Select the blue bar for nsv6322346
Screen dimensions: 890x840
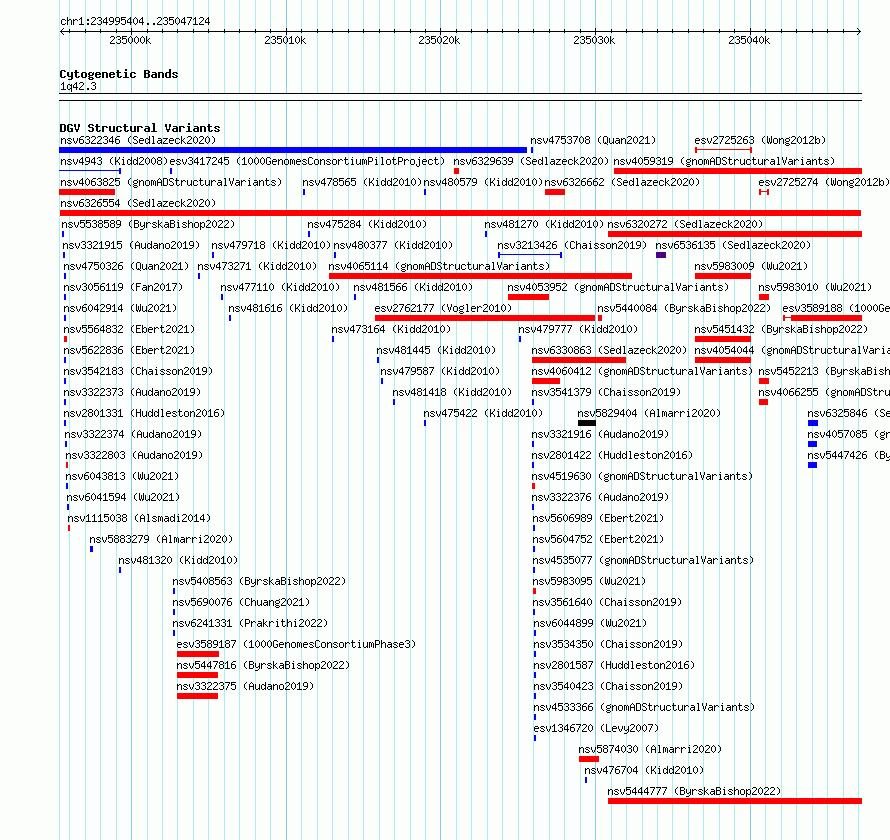(293, 150)
